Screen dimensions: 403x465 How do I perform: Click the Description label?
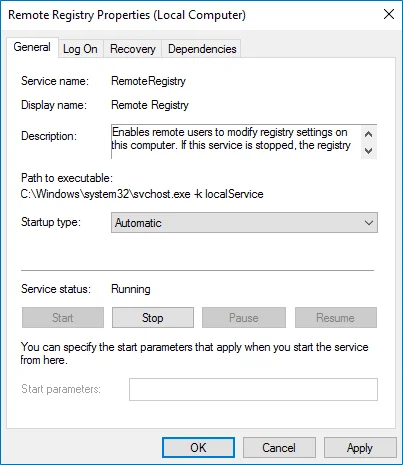[x=49, y=136]
